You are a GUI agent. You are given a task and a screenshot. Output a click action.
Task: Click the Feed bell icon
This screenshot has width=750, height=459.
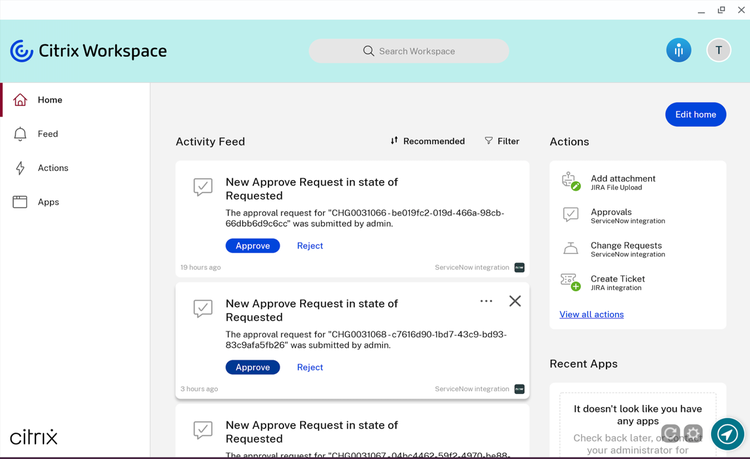click(20, 134)
